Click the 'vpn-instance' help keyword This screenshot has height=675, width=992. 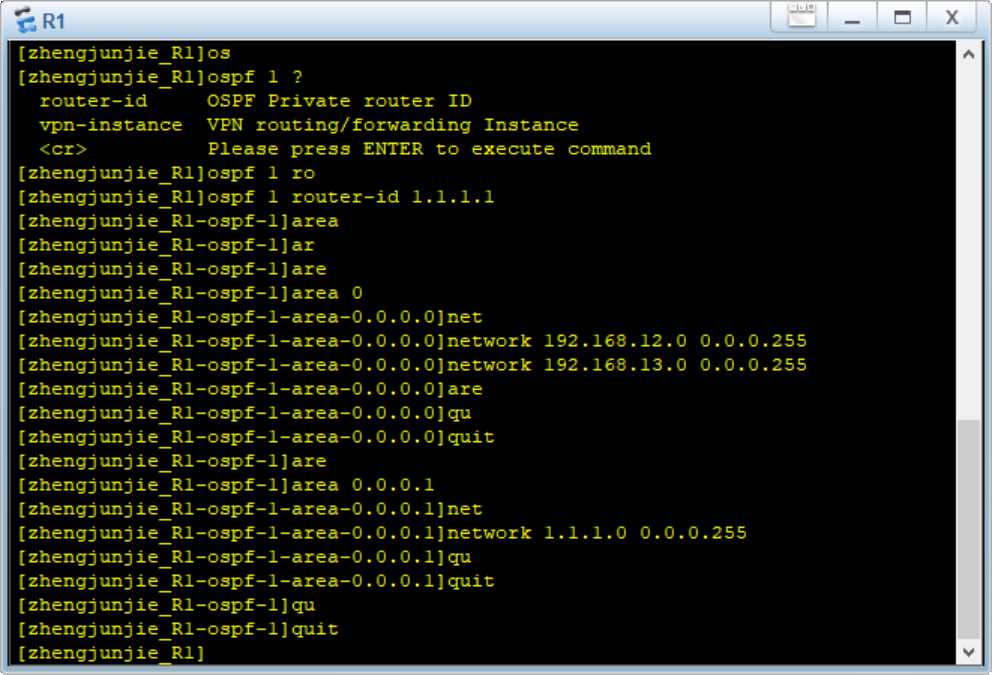coord(111,125)
